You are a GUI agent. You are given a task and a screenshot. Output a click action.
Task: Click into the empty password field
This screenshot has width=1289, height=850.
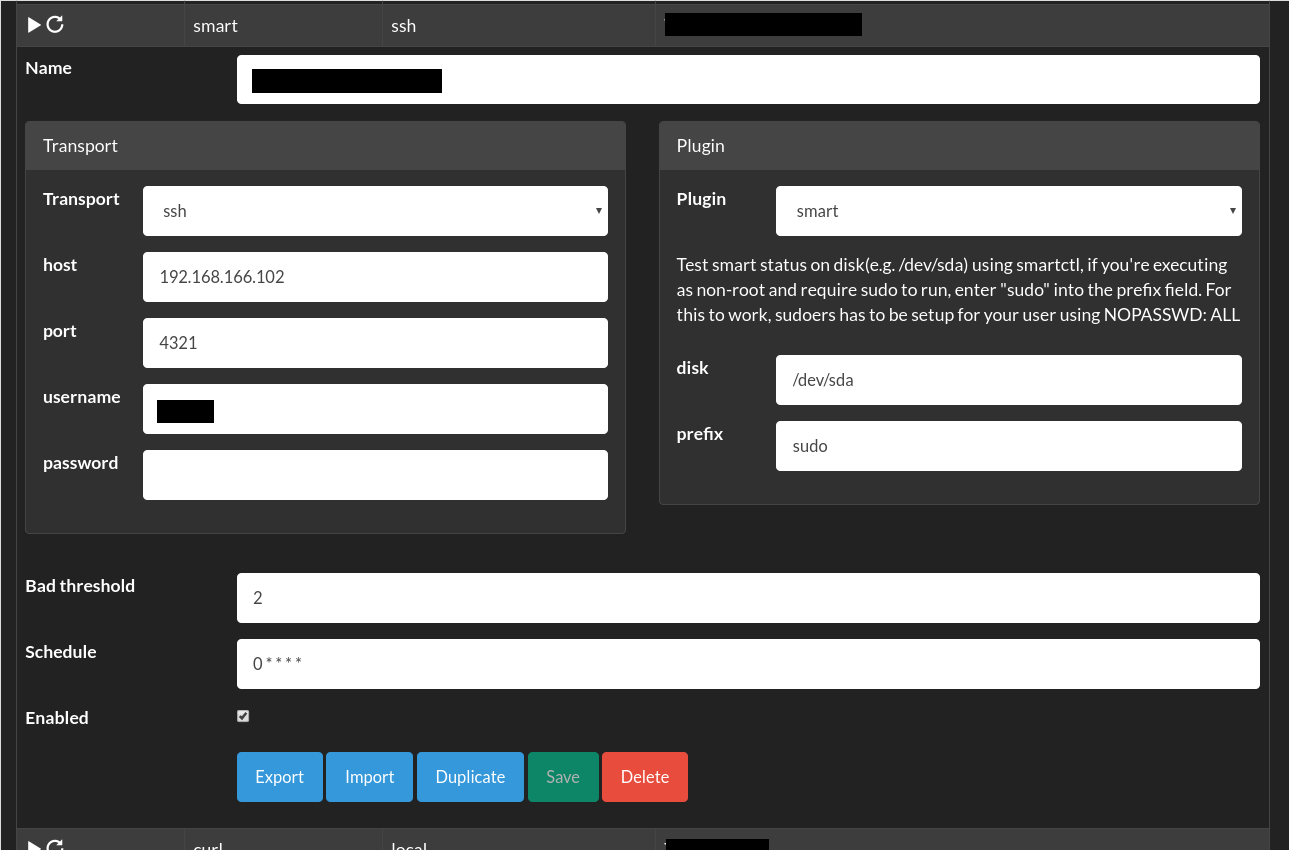pyautogui.click(x=375, y=475)
